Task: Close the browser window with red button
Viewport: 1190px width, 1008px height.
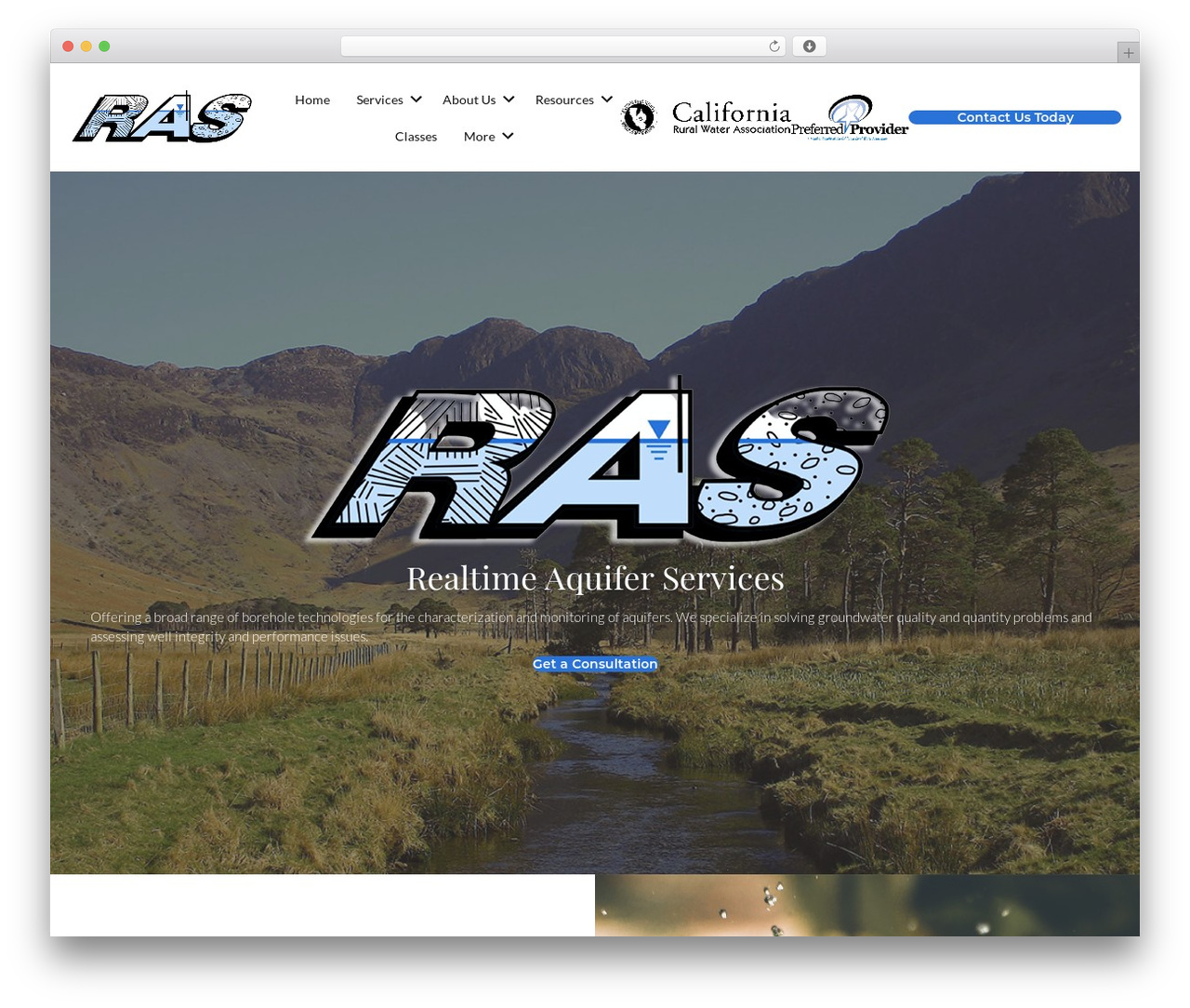Action: 68,46
